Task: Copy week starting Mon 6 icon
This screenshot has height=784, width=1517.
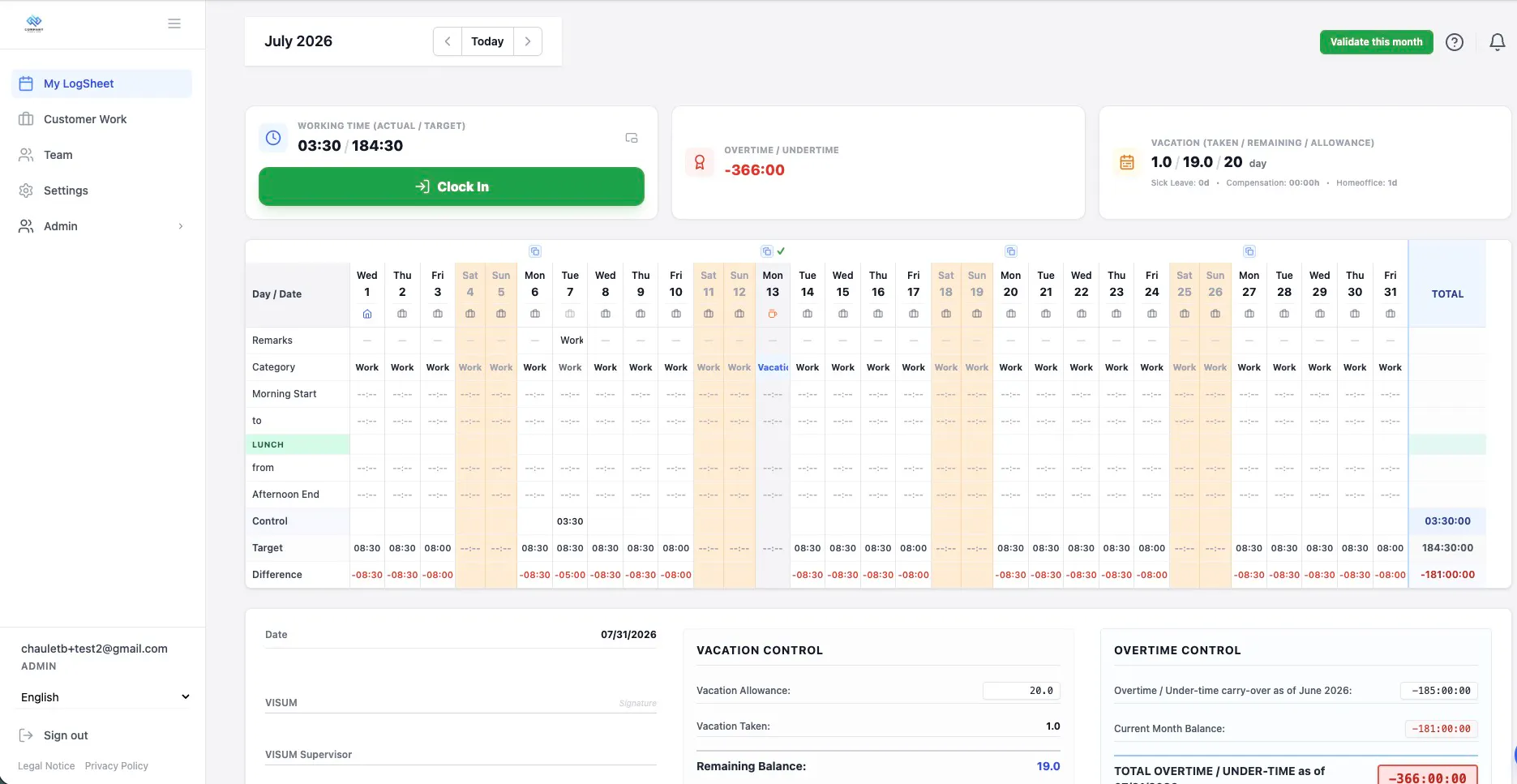Action: 535,251
